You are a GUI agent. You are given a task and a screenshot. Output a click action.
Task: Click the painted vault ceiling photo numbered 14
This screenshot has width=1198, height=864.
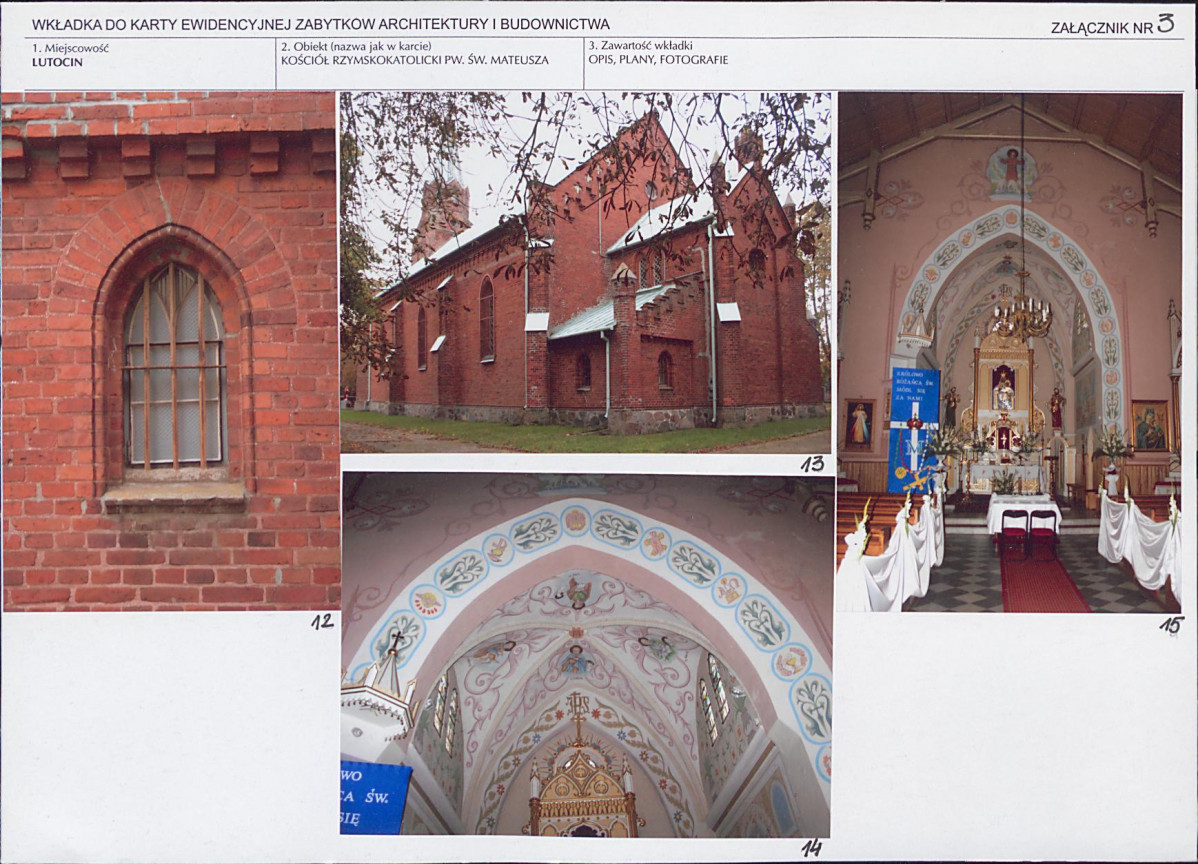[x=586, y=654]
